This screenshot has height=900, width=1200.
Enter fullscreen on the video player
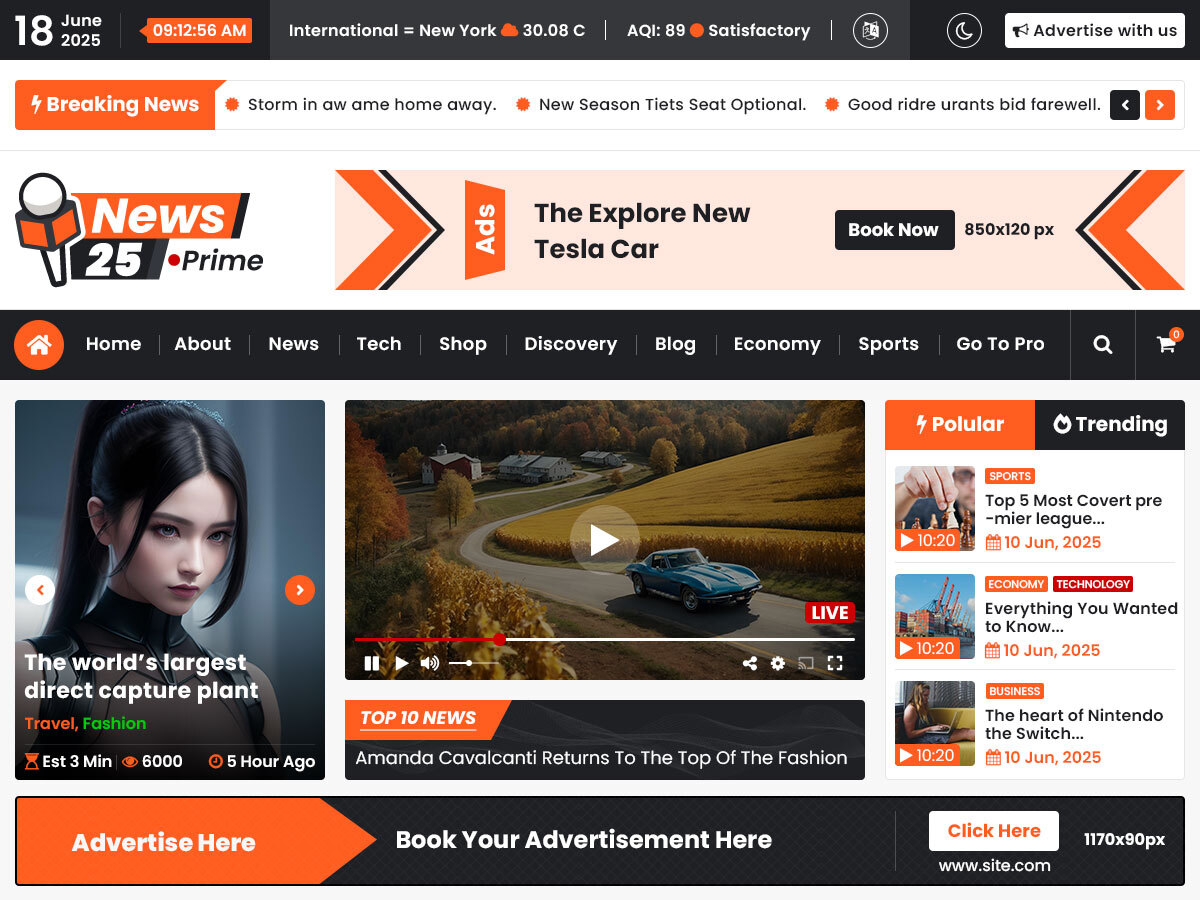pyautogui.click(x=835, y=662)
